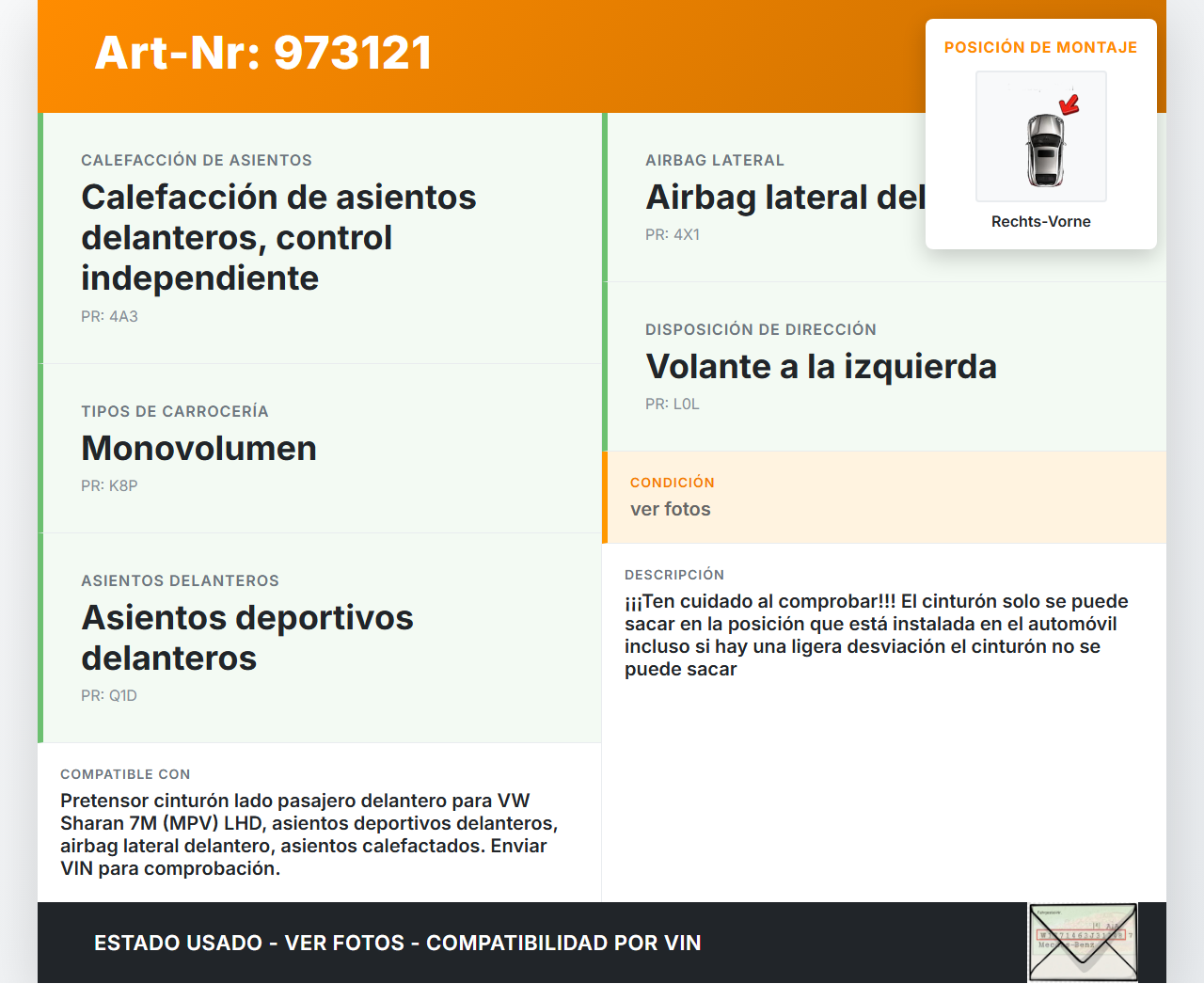This screenshot has height=984, width=1204.
Task: Click the PR: Q1D code
Action: [x=109, y=695]
